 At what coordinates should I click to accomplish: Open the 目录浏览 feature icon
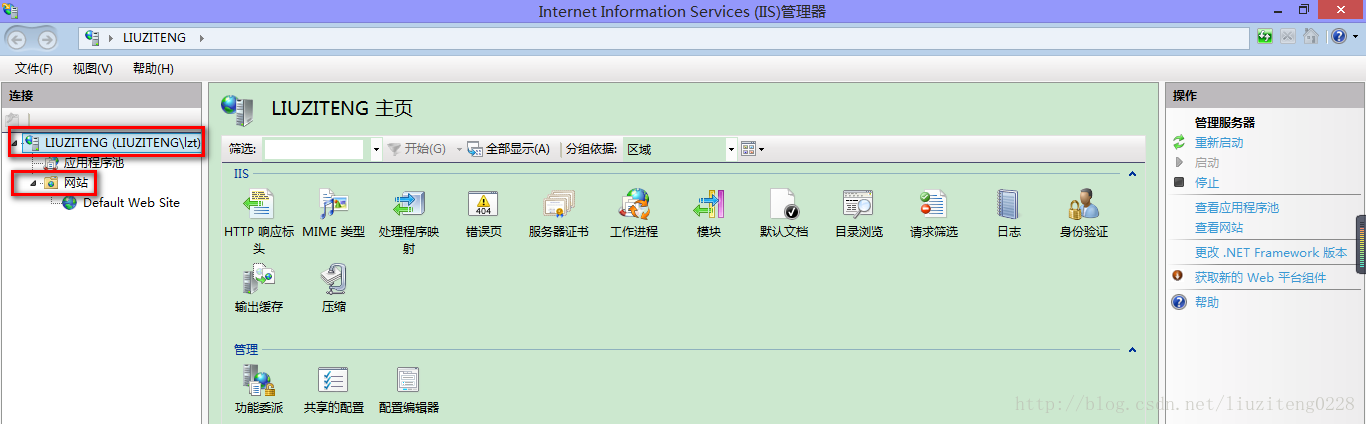point(859,204)
